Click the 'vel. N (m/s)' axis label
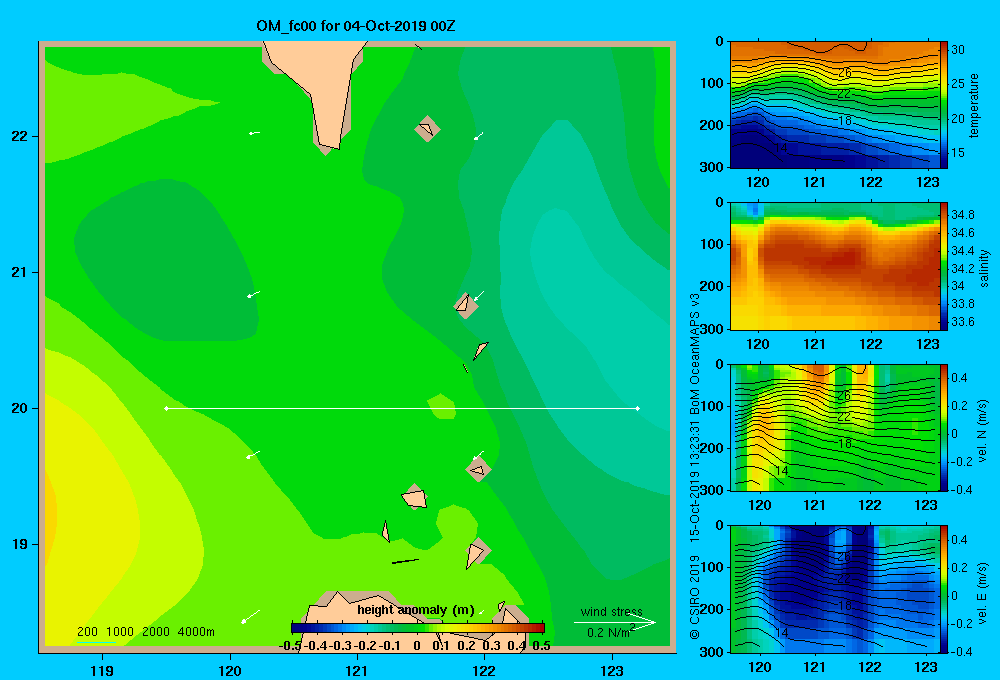This screenshot has width=1000, height=680. point(983,431)
